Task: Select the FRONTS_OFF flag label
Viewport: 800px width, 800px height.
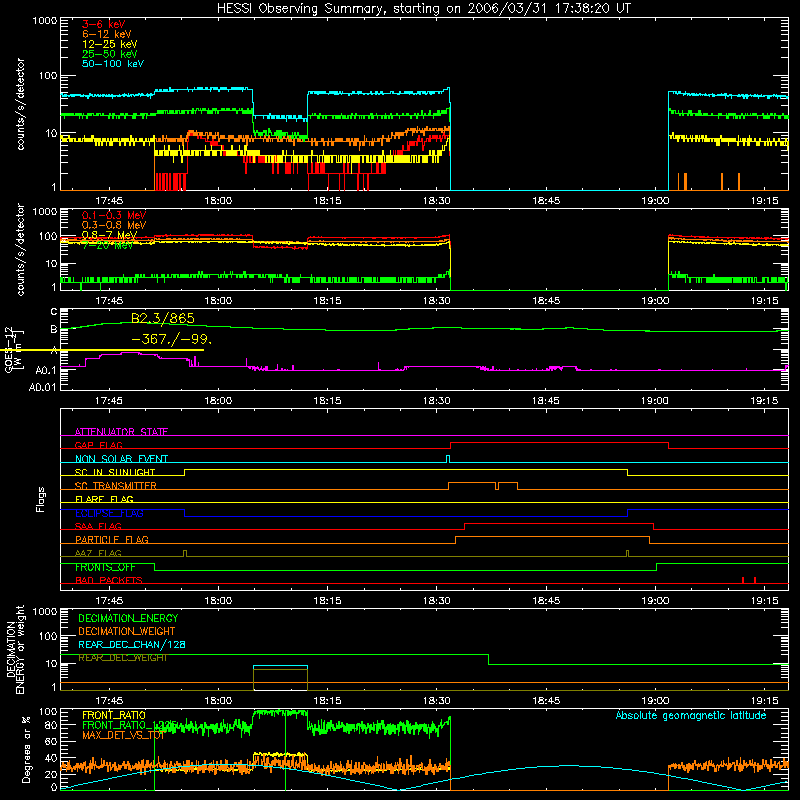Action: pos(105,567)
